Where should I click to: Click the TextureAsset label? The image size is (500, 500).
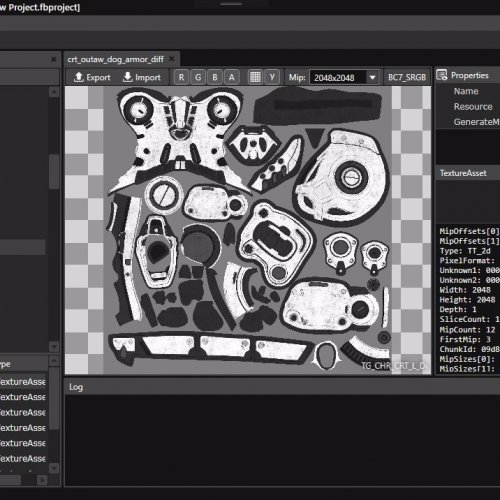[x=463, y=173]
